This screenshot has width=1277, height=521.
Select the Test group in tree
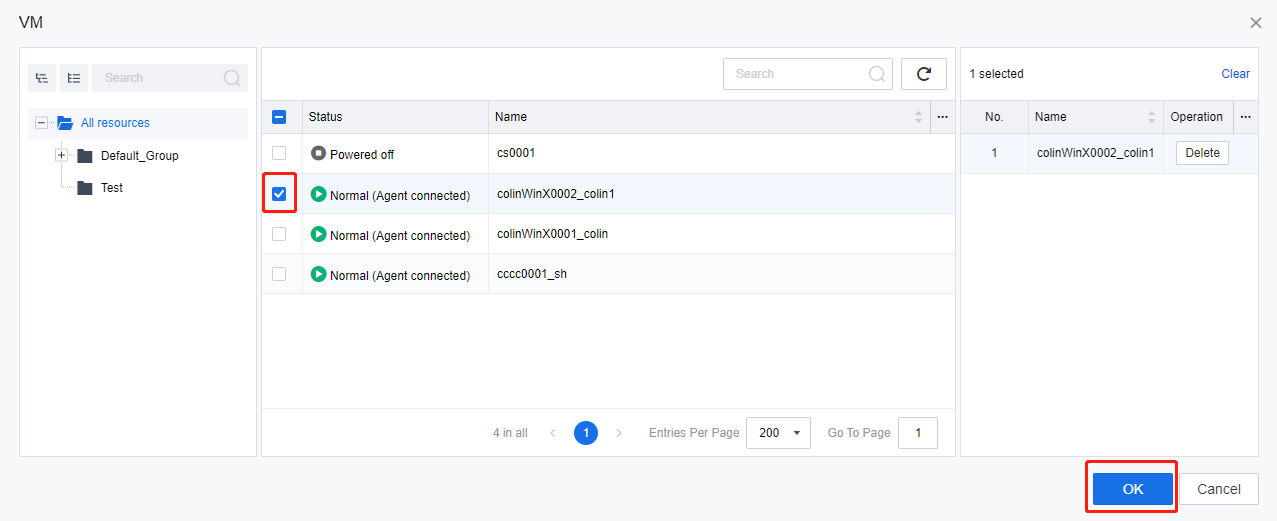pos(111,188)
